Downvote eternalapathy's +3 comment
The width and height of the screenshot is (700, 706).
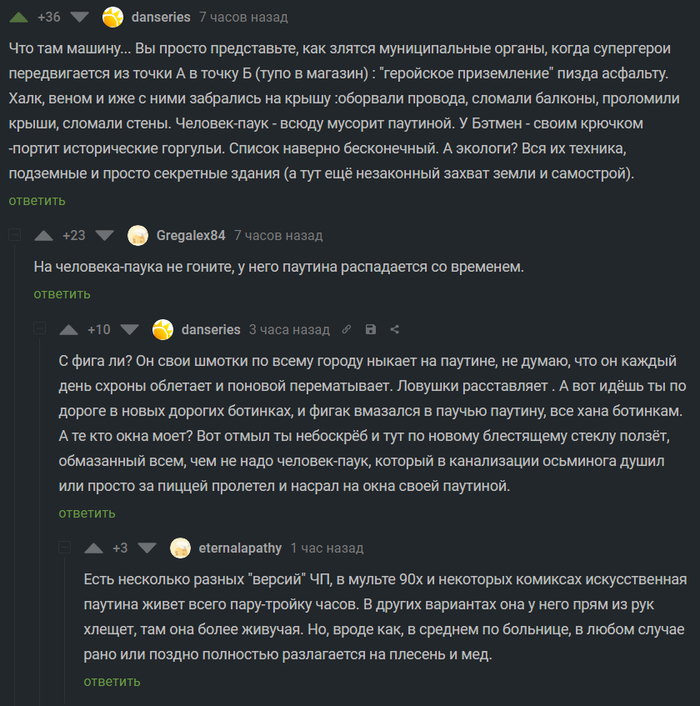click(147, 548)
